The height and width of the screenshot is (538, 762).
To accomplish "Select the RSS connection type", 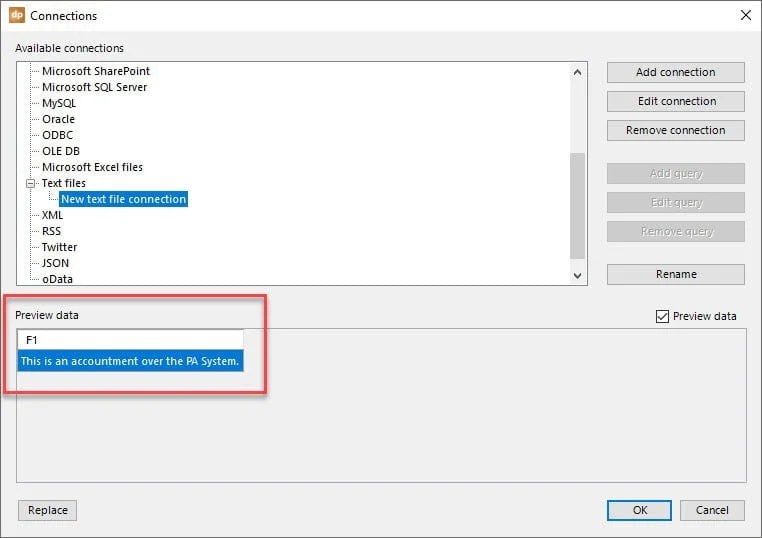I will click(52, 231).
